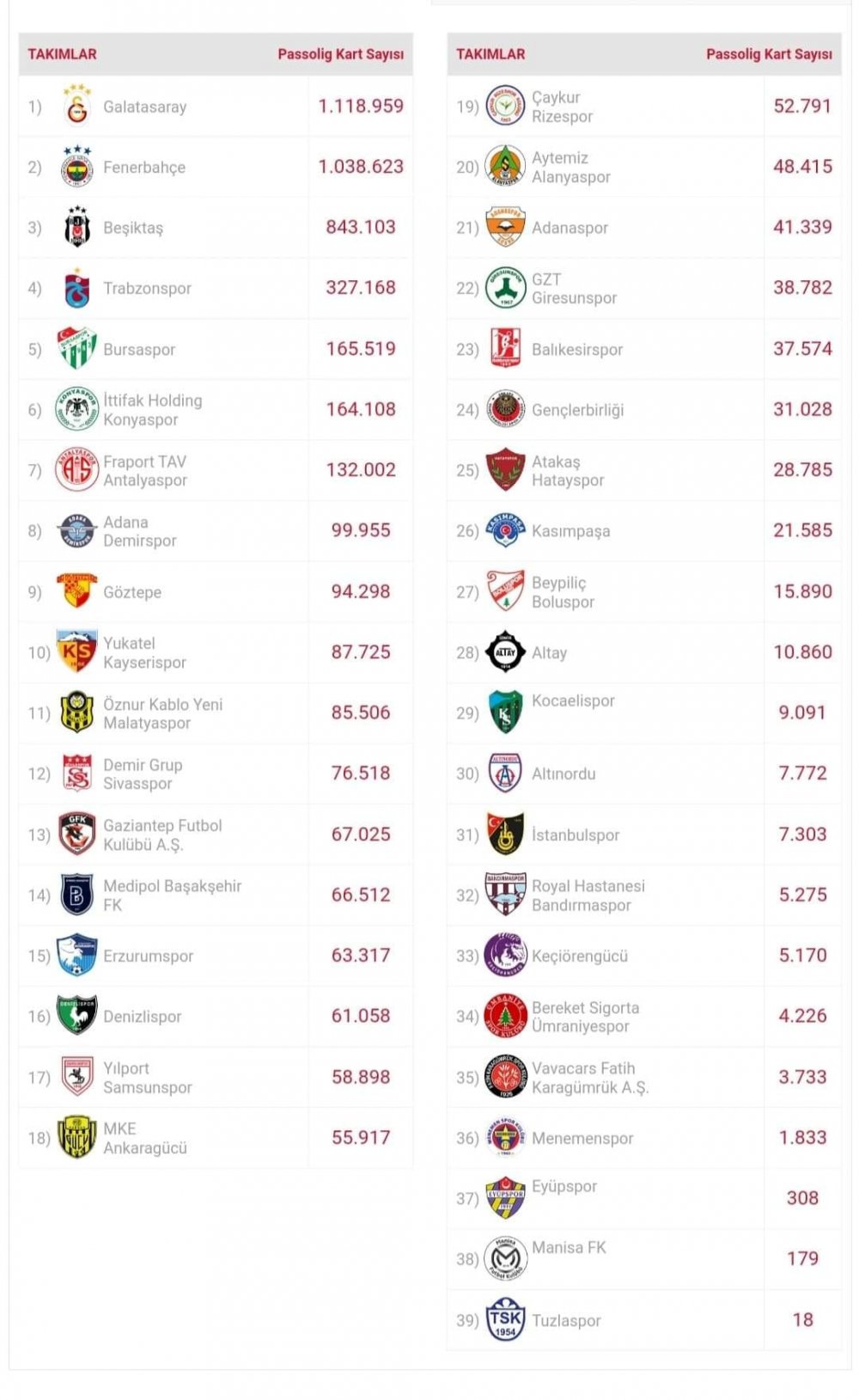This screenshot has width=859, height=1400.
Task: Select the Altay club logo
Action: click(x=505, y=652)
